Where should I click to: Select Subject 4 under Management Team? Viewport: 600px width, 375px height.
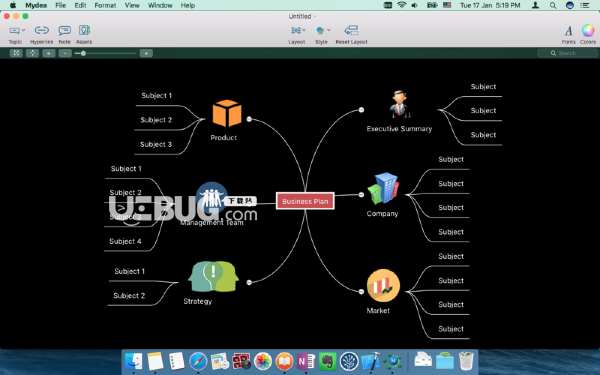click(125, 241)
